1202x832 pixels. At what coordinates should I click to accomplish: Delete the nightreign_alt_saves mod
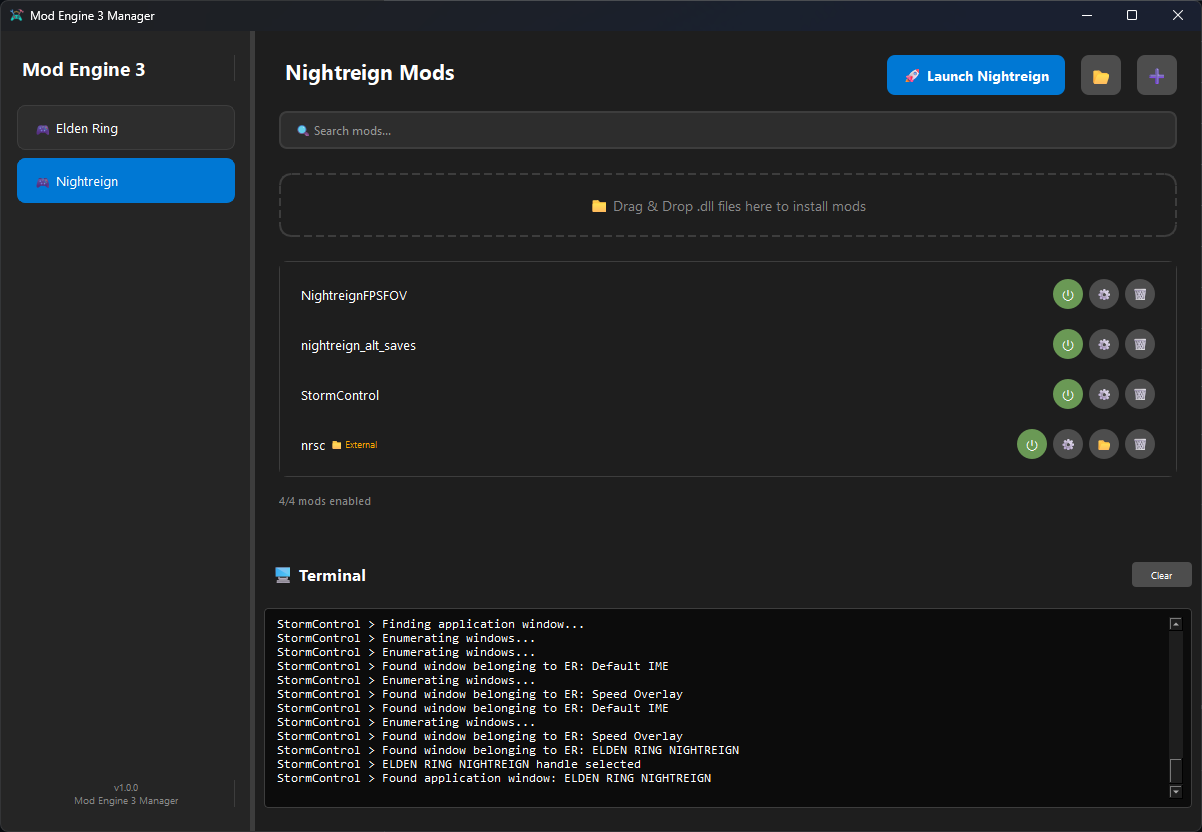pos(1140,344)
